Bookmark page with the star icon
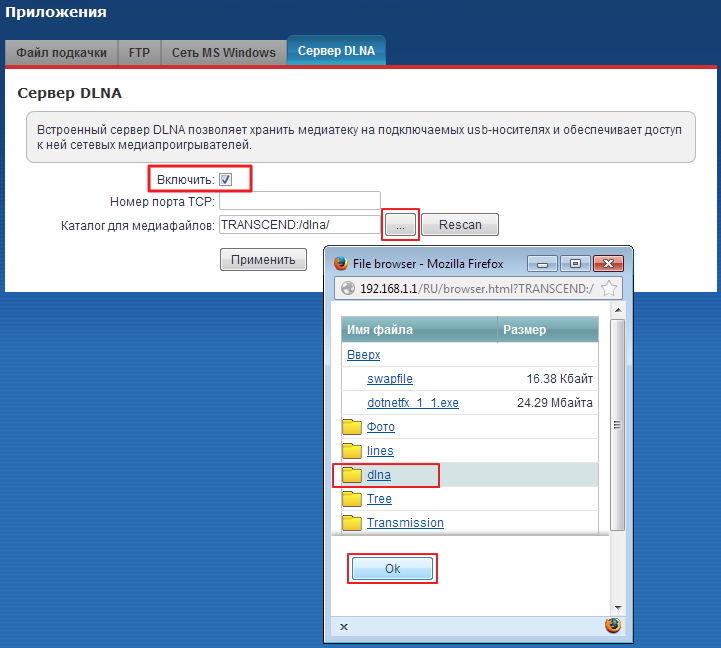 point(609,289)
